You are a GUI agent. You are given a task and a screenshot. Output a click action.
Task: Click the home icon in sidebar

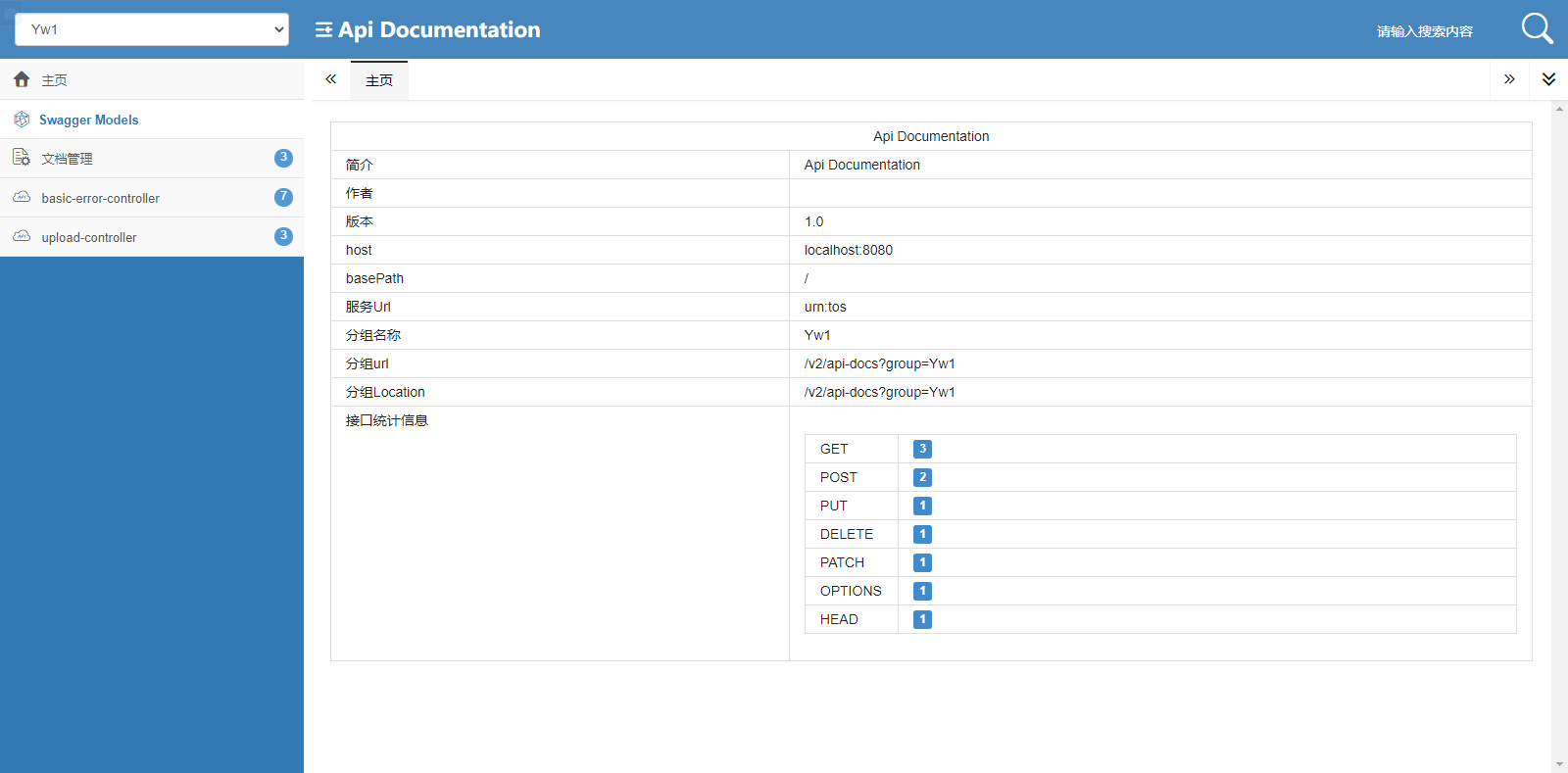click(x=22, y=79)
